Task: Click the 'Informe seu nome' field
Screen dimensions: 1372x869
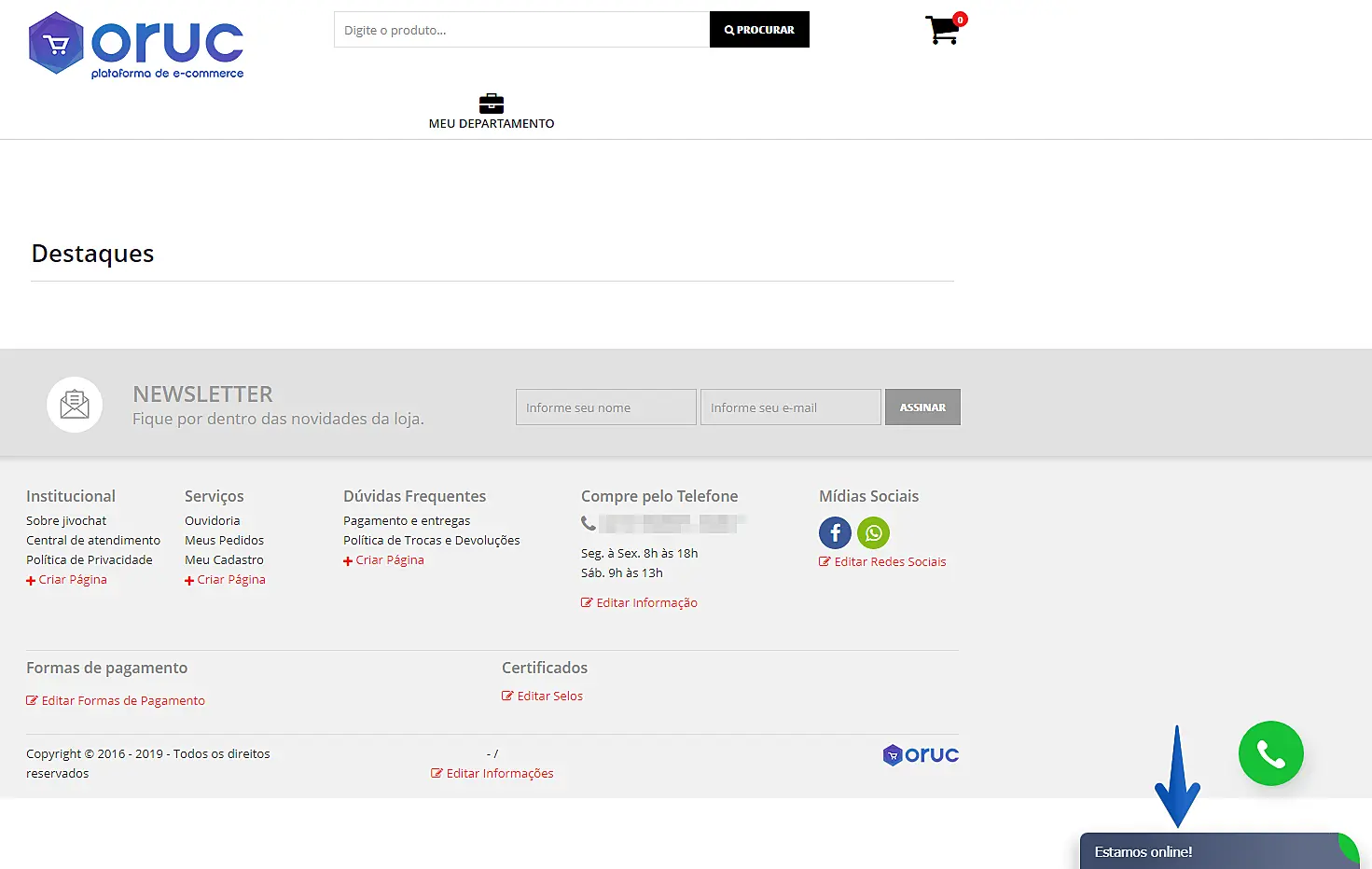Action: click(x=605, y=407)
